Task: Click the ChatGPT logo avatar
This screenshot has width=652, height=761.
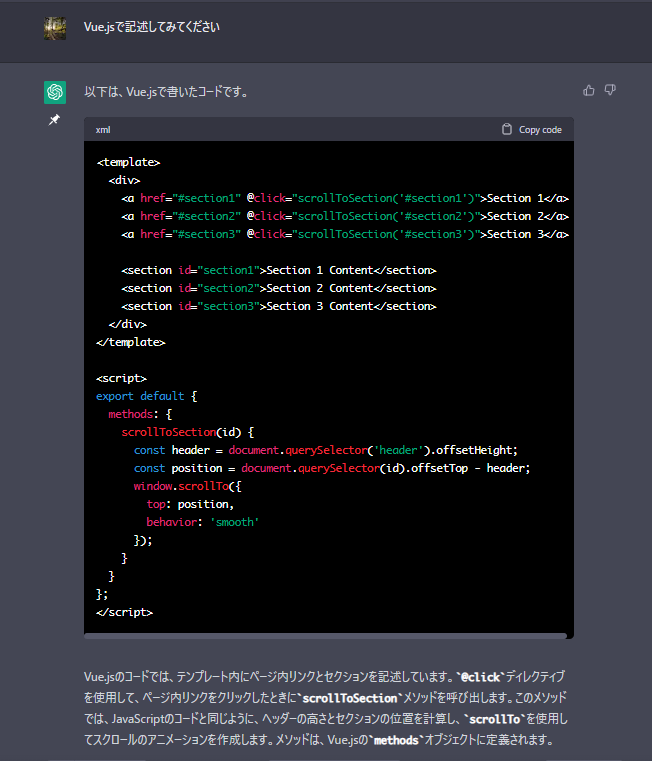Action: (x=55, y=92)
